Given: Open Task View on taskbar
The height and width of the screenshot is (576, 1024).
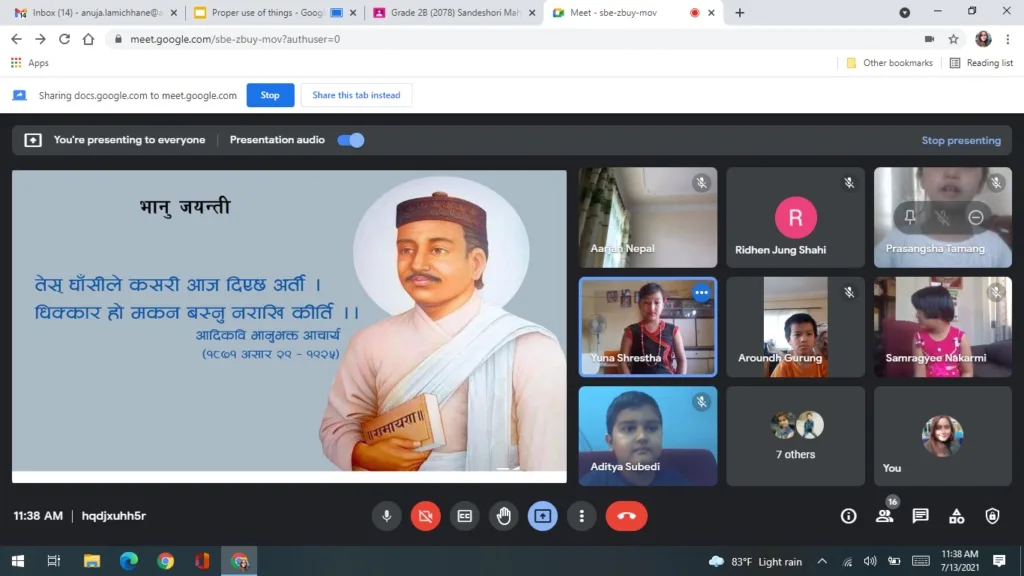Looking at the screenshot, I should 54,561.
